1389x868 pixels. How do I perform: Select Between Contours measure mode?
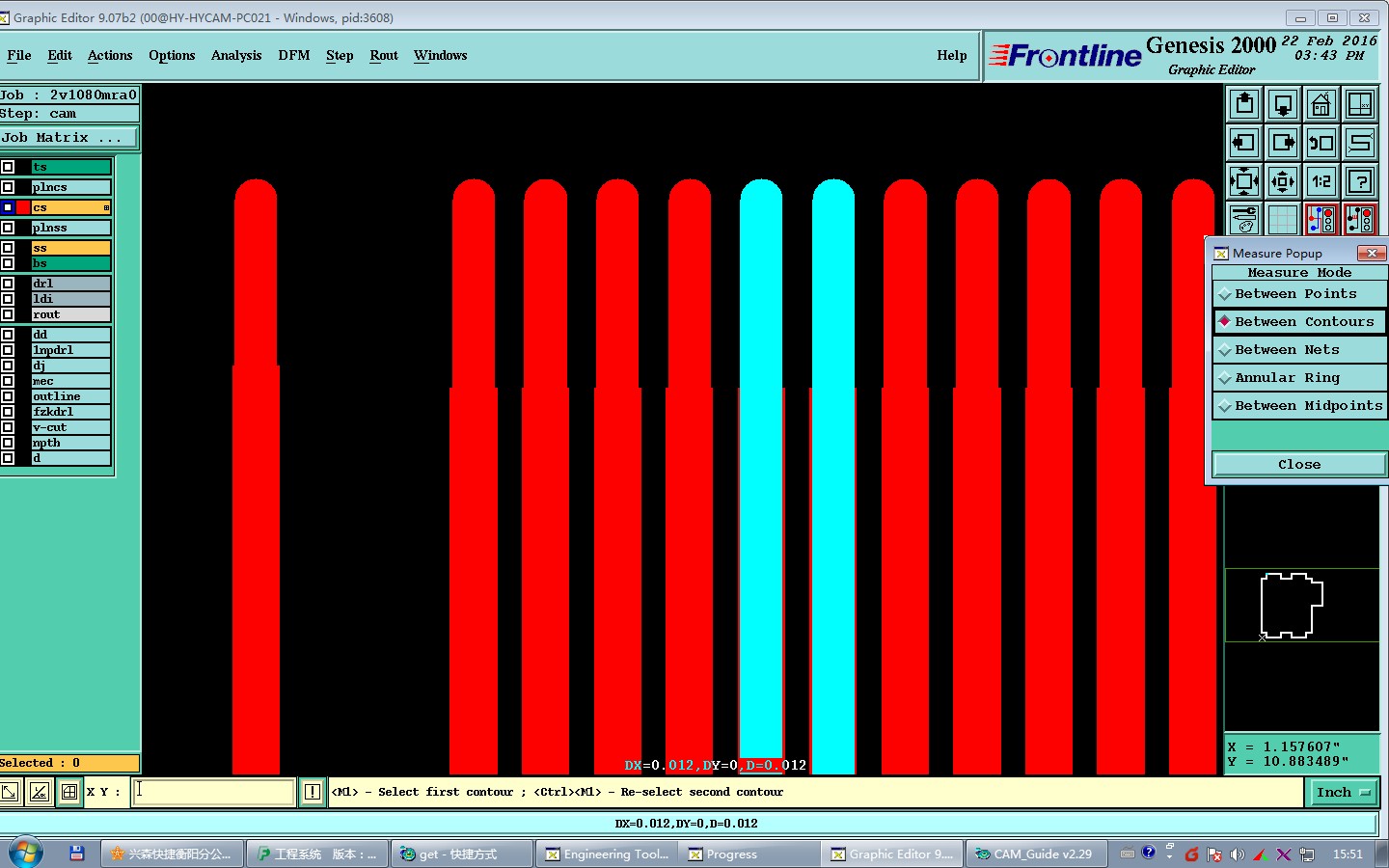[1299, 322]
